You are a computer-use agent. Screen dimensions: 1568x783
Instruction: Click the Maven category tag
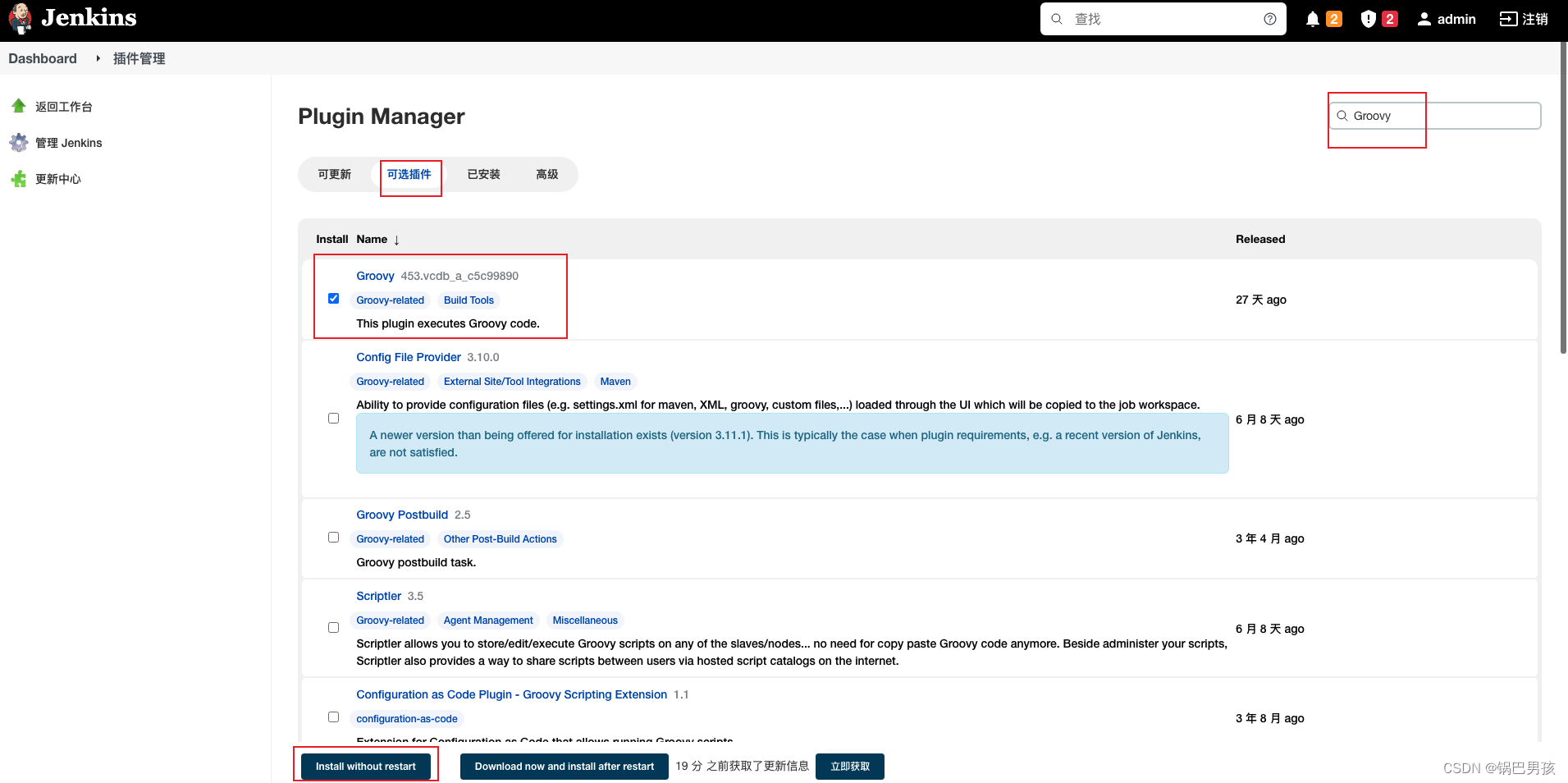point(615,382)
